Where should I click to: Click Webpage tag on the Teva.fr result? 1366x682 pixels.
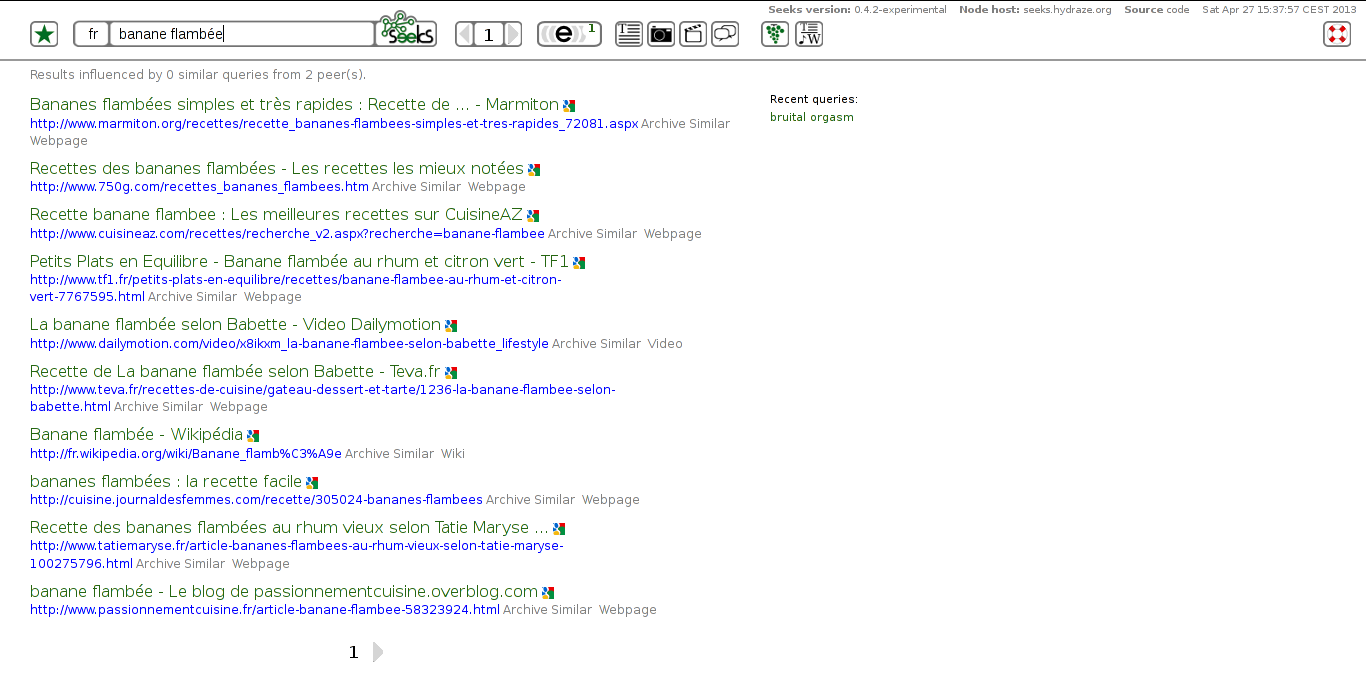239,407
